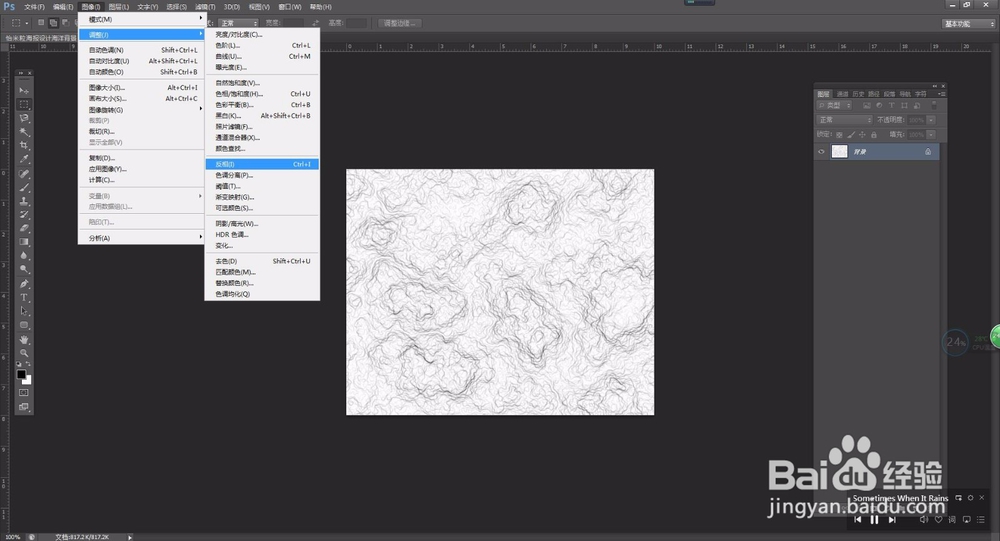This screenshot has width=1000, height=541.
Task: Select the Rectangular Marquee tool in toolbox
Action: pos(24,105)
